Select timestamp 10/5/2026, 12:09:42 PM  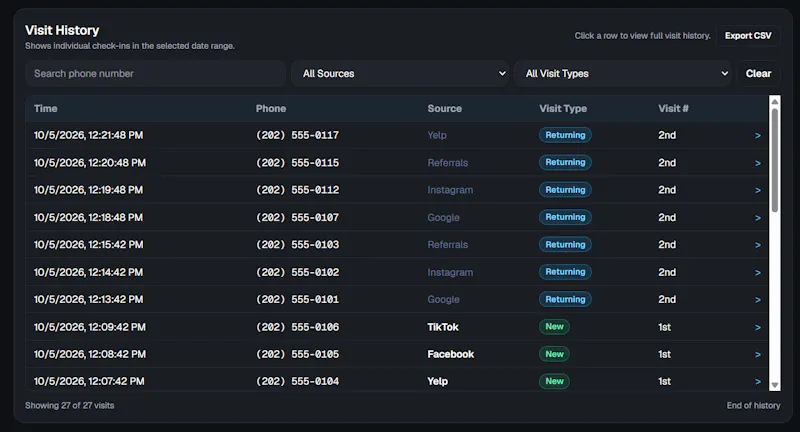coord(90,327)
